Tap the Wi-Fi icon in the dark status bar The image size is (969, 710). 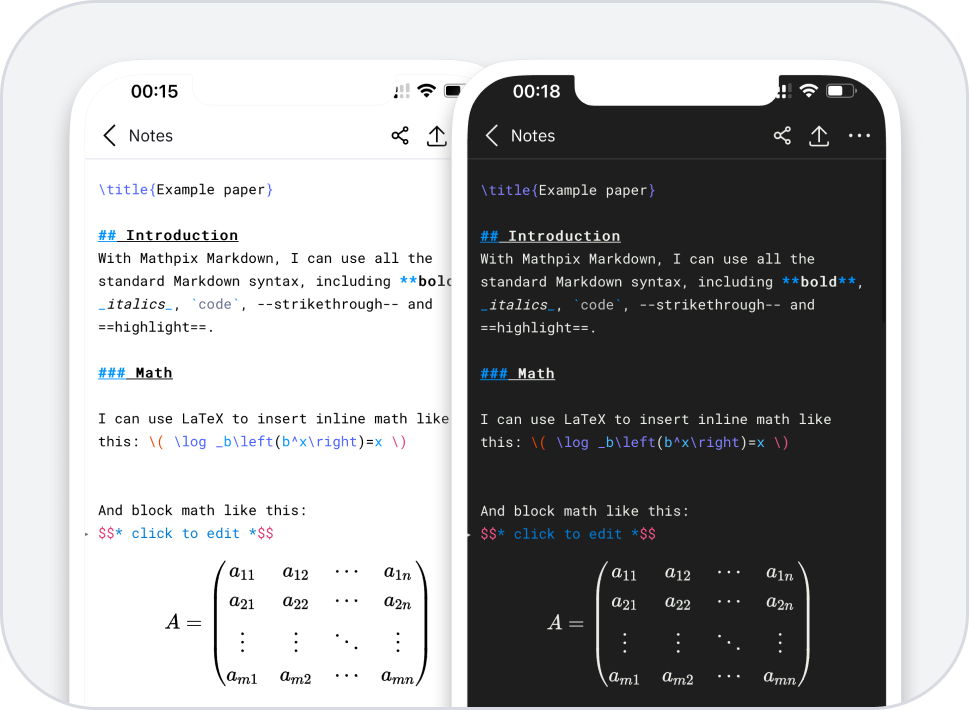click(810, 90)
